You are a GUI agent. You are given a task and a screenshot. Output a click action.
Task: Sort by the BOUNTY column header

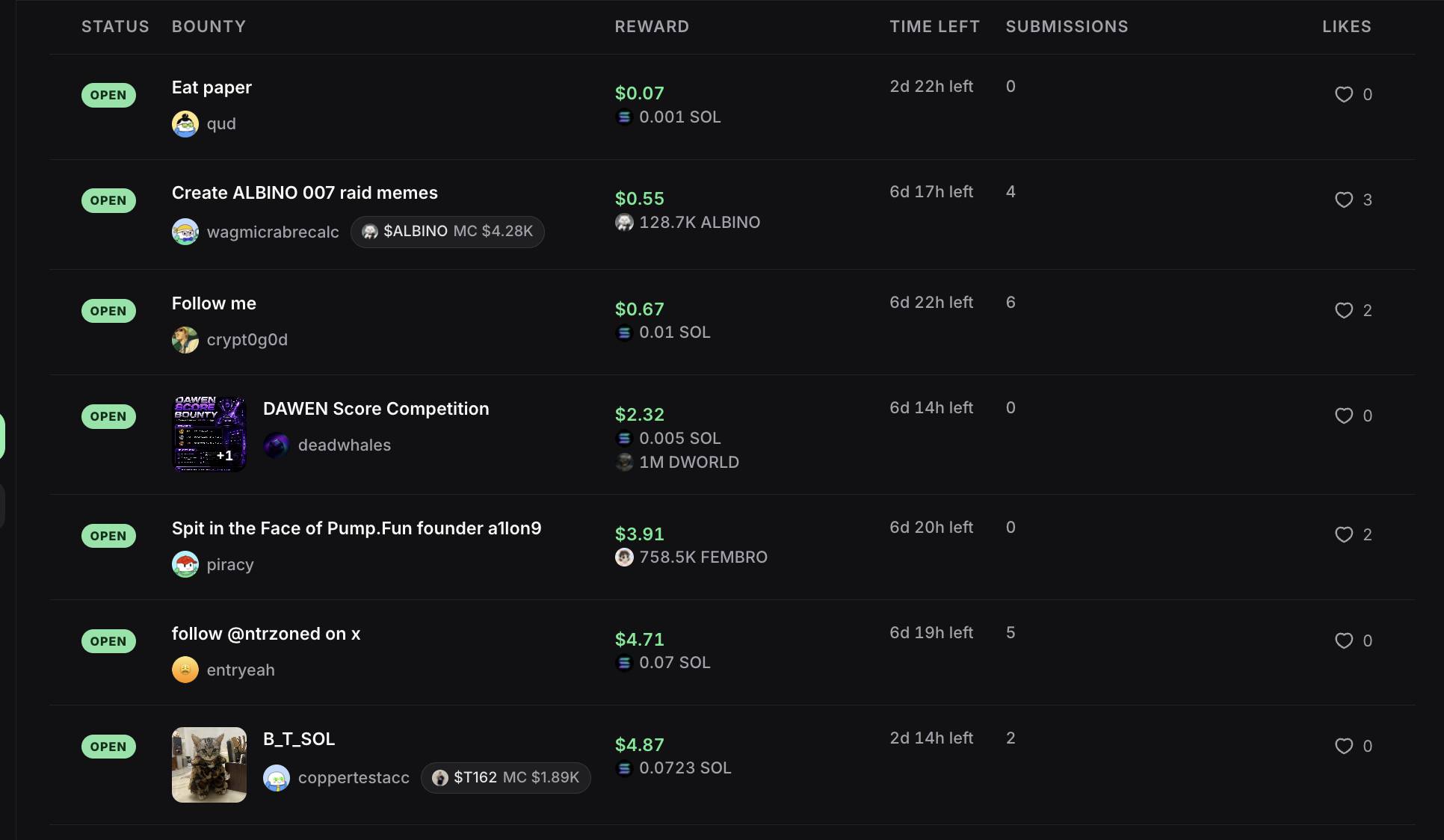pyautogui.click(x=209, y=27)
